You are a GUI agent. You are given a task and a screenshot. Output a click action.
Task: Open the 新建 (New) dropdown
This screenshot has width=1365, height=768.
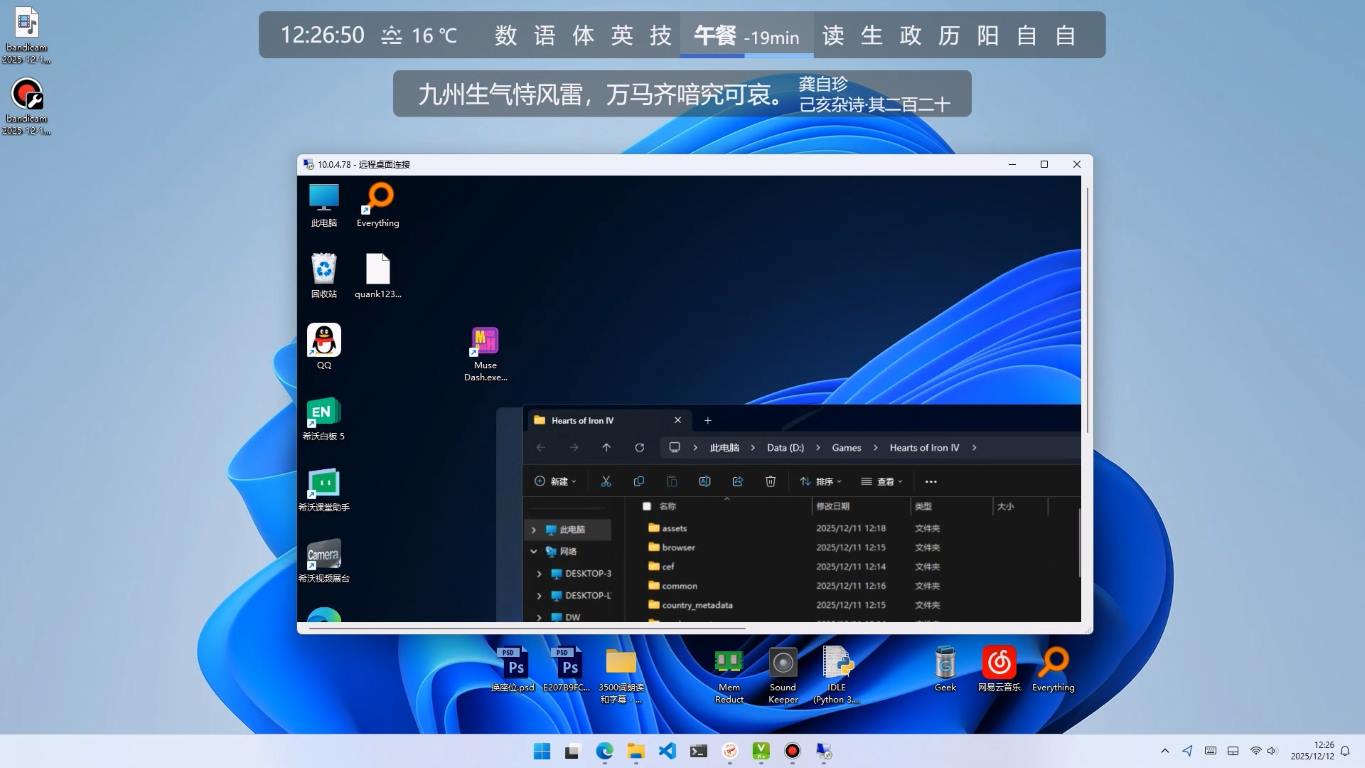(556, 481)
